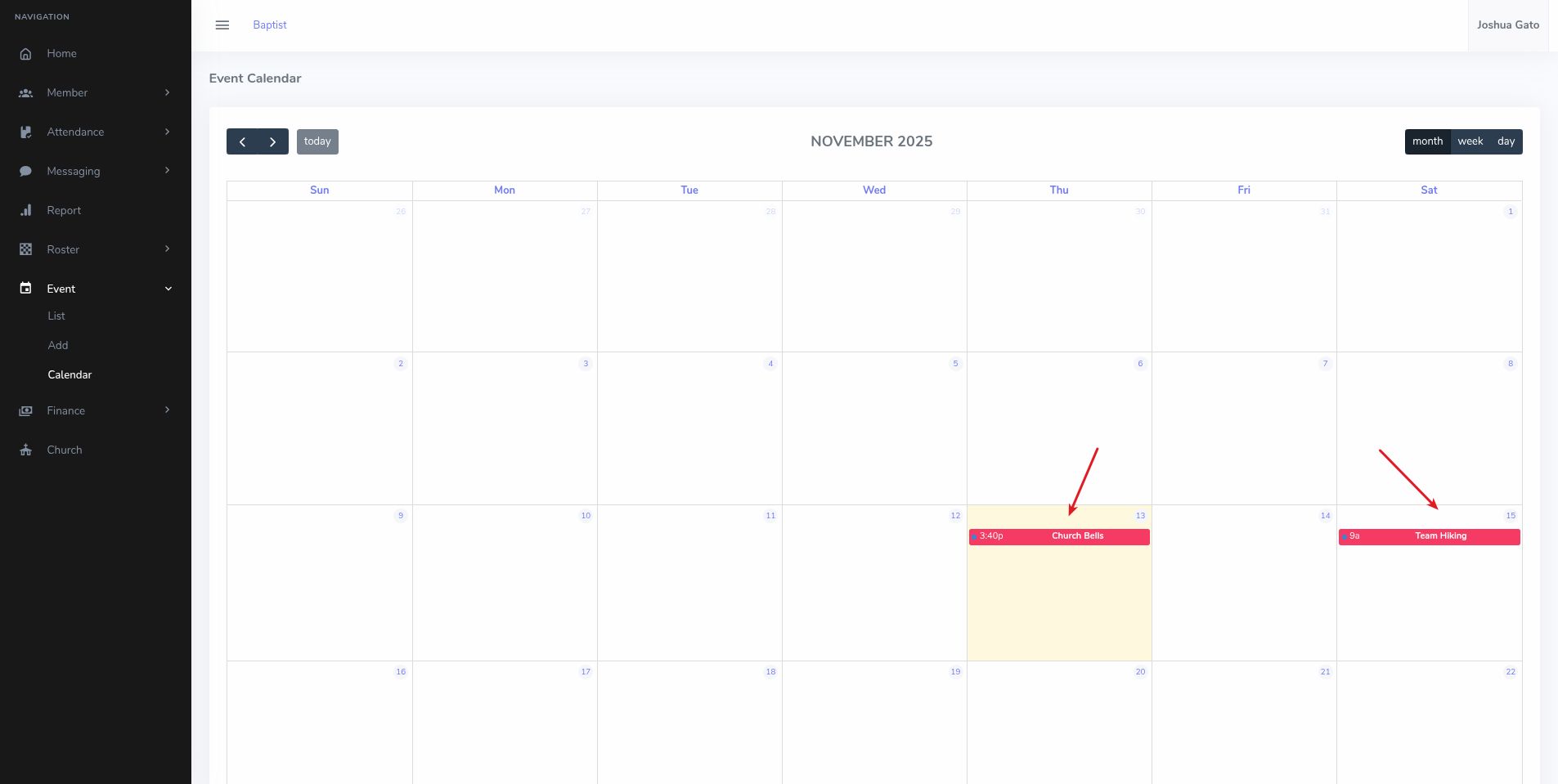This screenshot has height=784, width=1558.
Task: Click the today button
Action: (317, 141)
